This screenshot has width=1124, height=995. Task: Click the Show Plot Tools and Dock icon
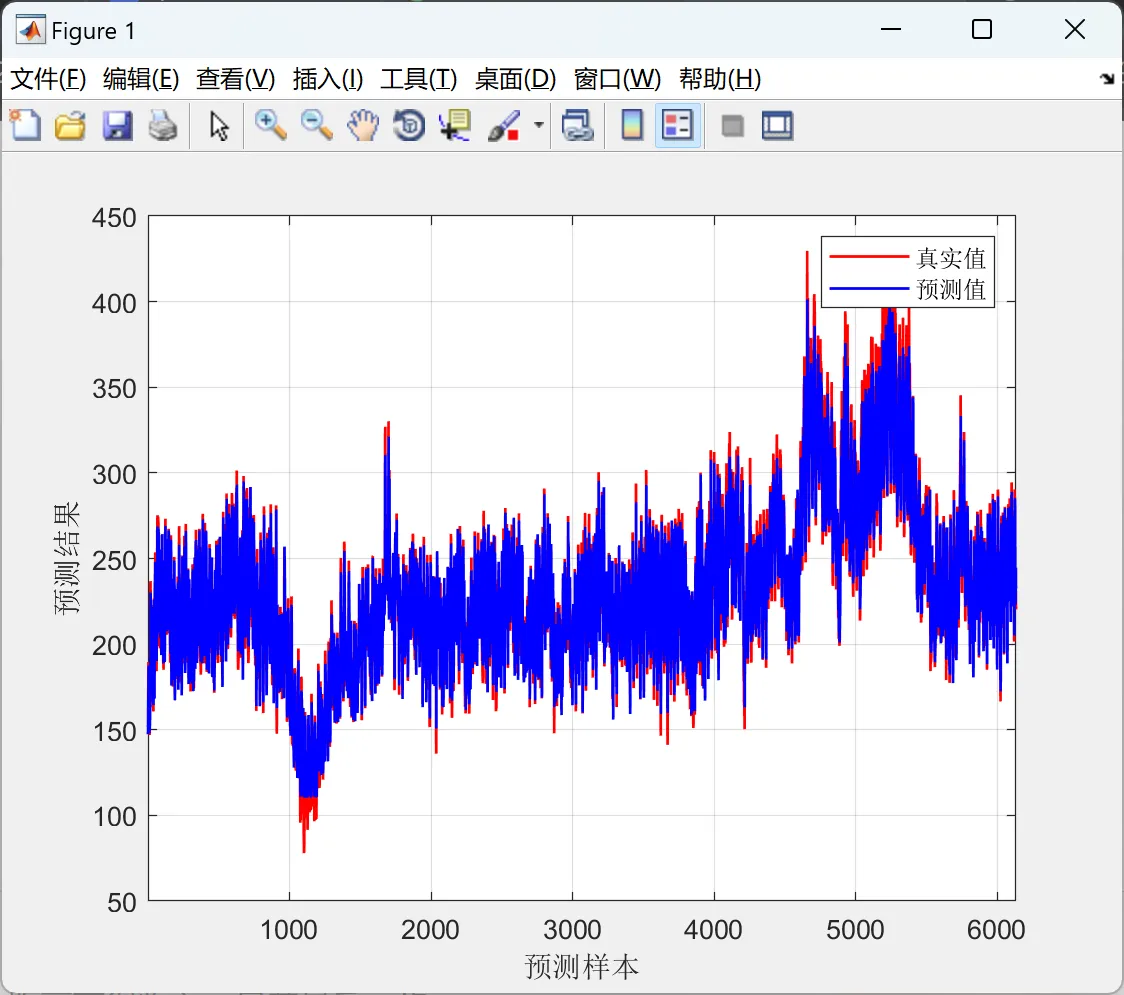point(777,125)
